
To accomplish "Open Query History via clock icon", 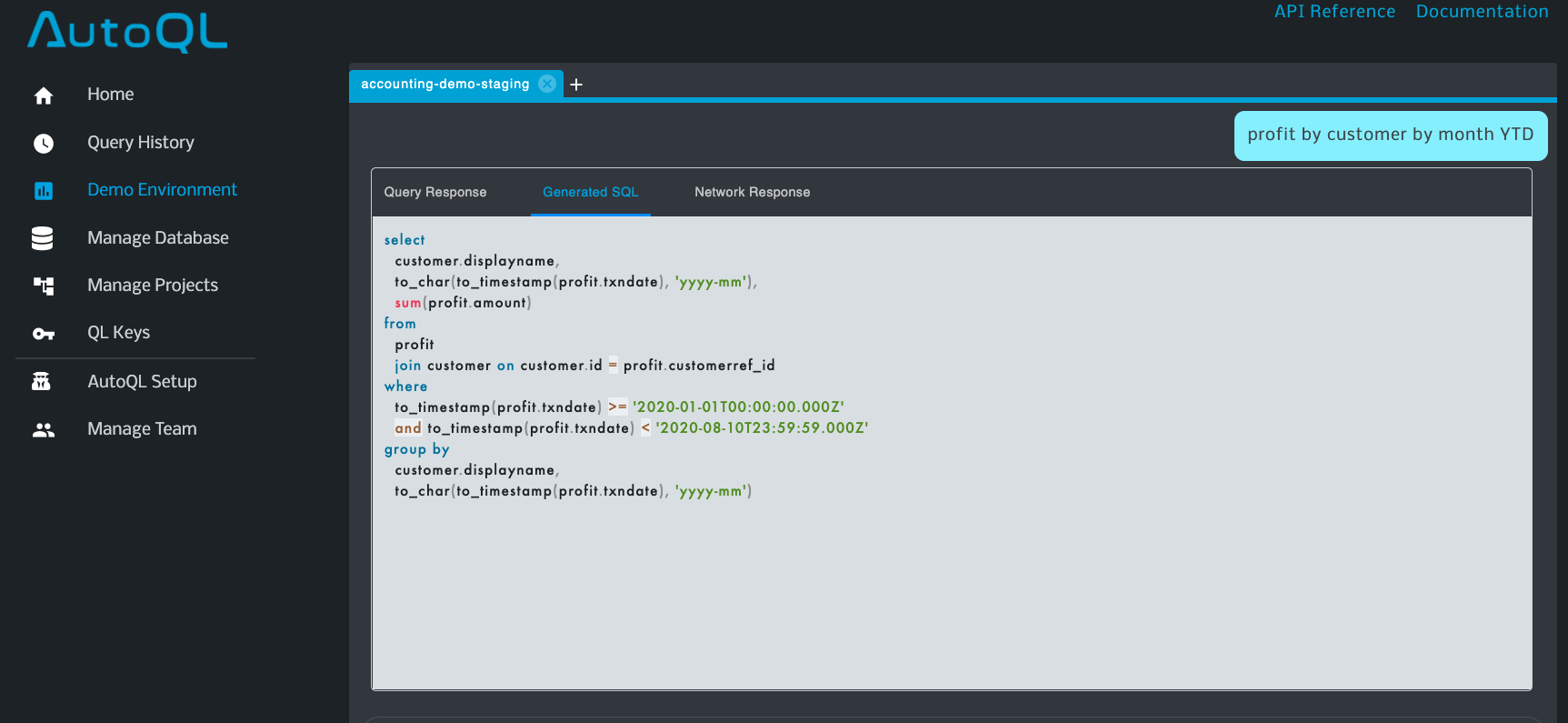I will click(43, 143).
